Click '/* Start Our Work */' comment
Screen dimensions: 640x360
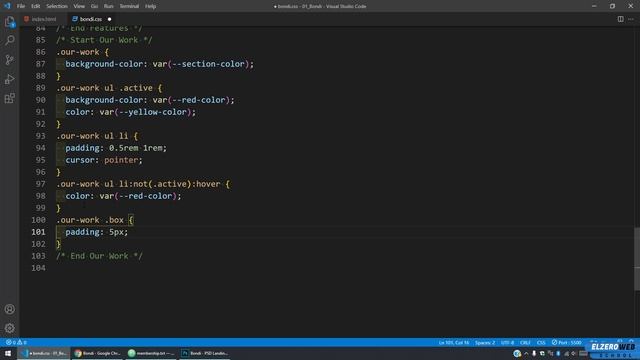pos(104,40)
